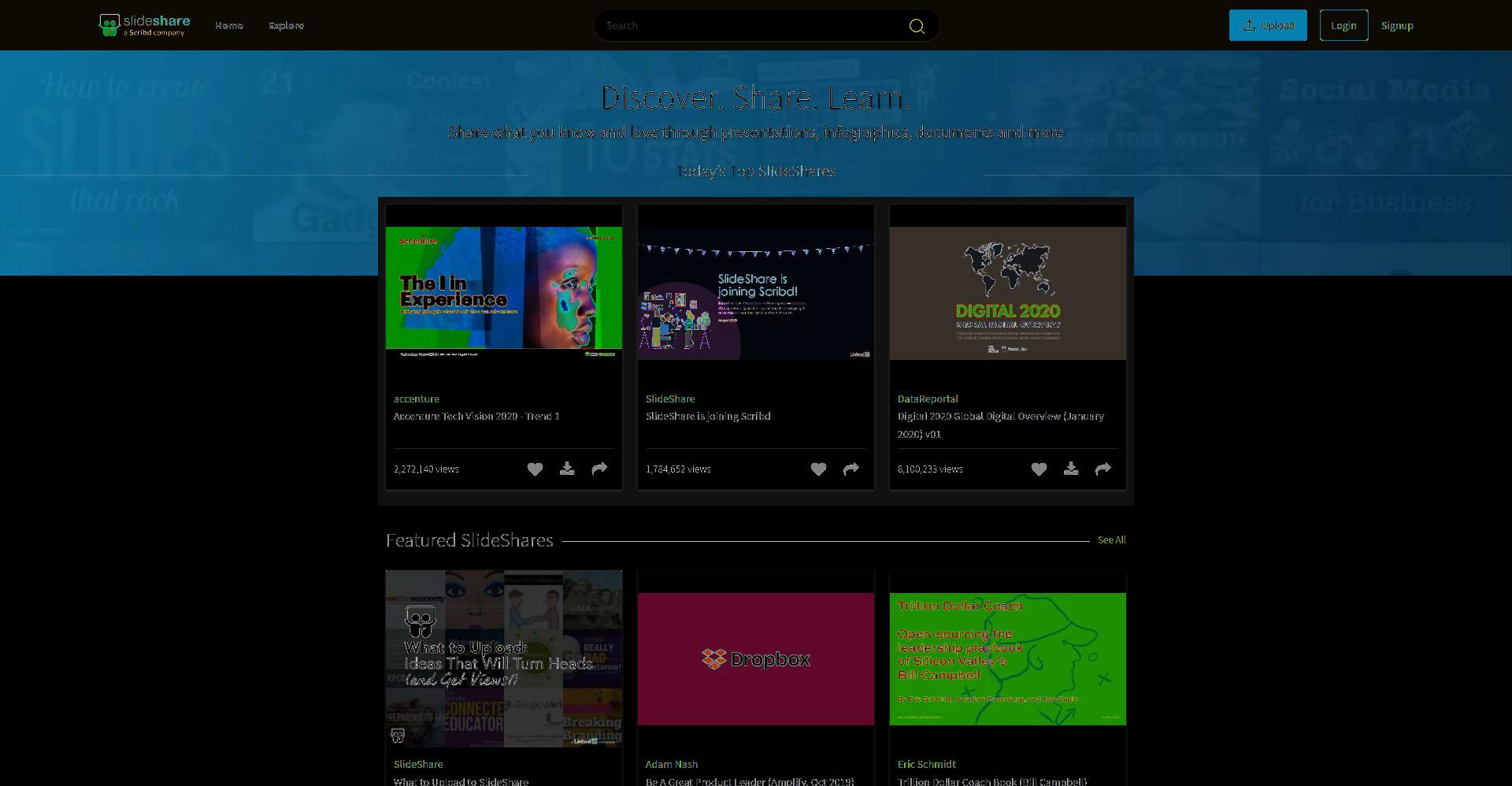Open Trillion Dollar Coach Book title
The height and width of the screenshot is (786, 1512).
pos(992,781)
